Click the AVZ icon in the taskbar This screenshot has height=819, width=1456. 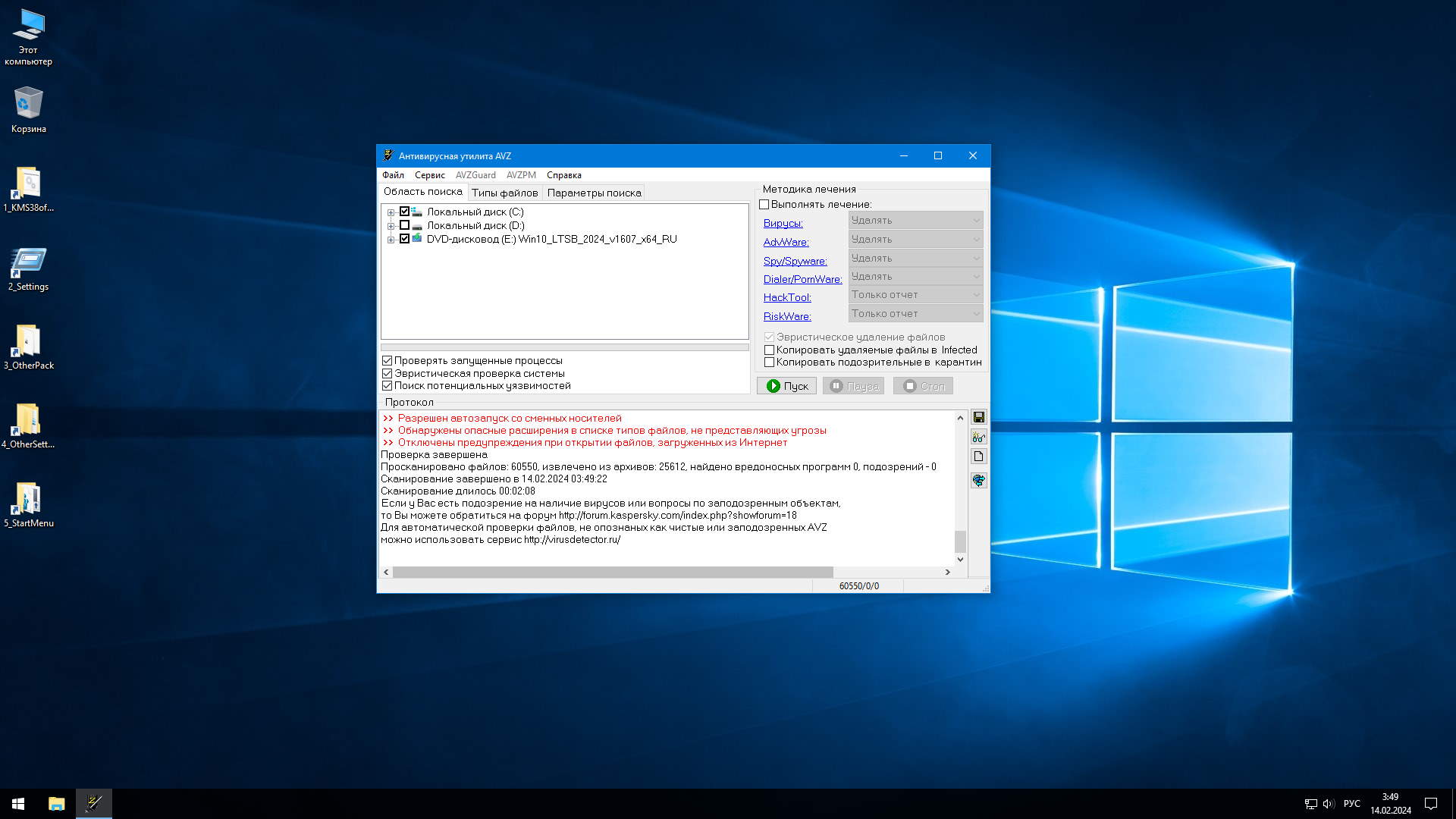(94, 804)
